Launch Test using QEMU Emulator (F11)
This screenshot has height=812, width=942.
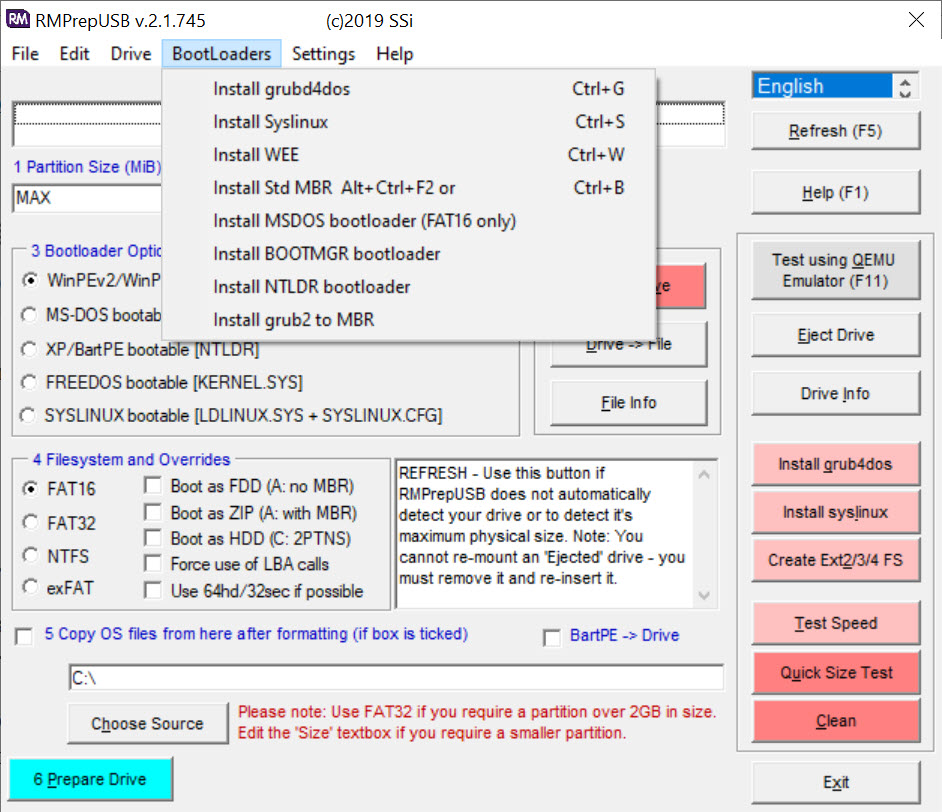pos(835,270)
